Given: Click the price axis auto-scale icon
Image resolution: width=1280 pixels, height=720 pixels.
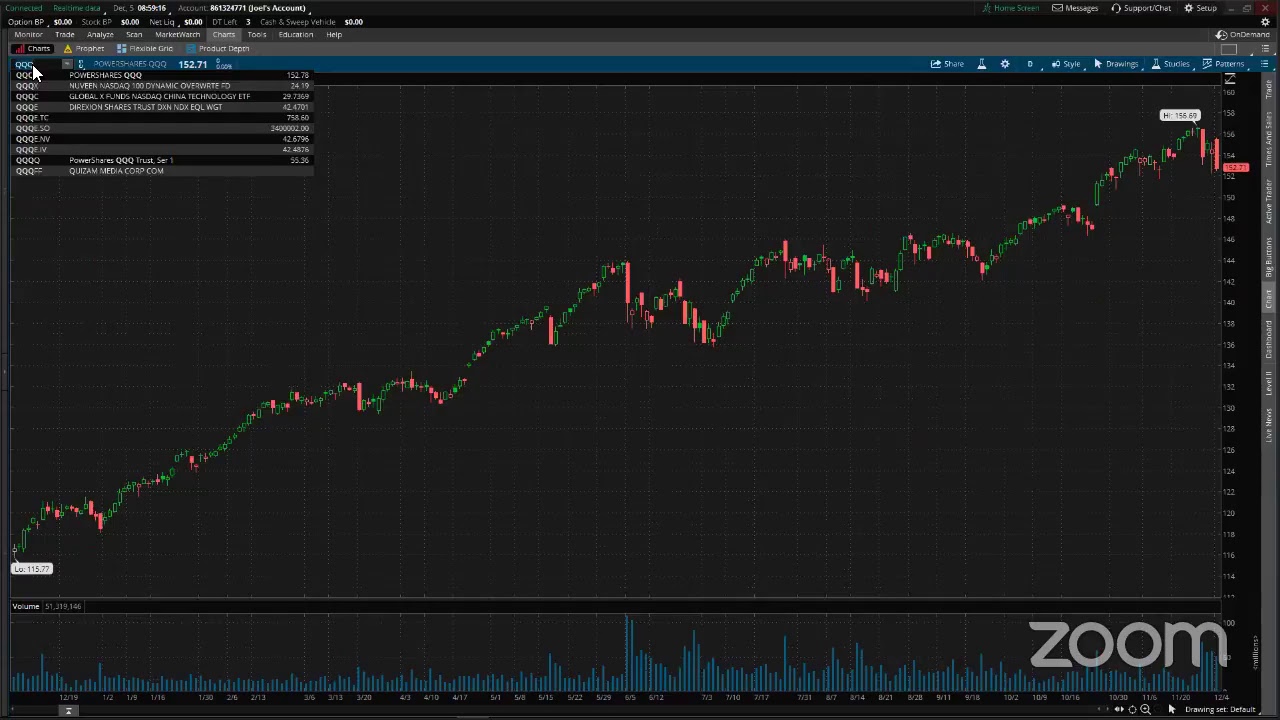Looking at the screenshot, I should 1230,79.
